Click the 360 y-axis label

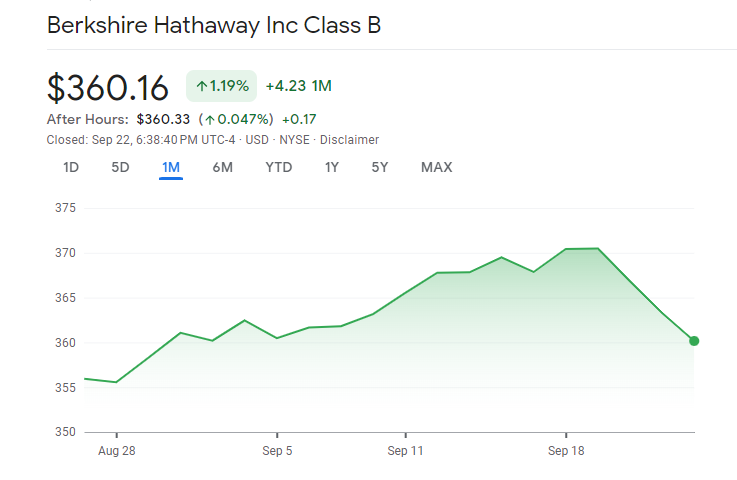pos(65,343)
